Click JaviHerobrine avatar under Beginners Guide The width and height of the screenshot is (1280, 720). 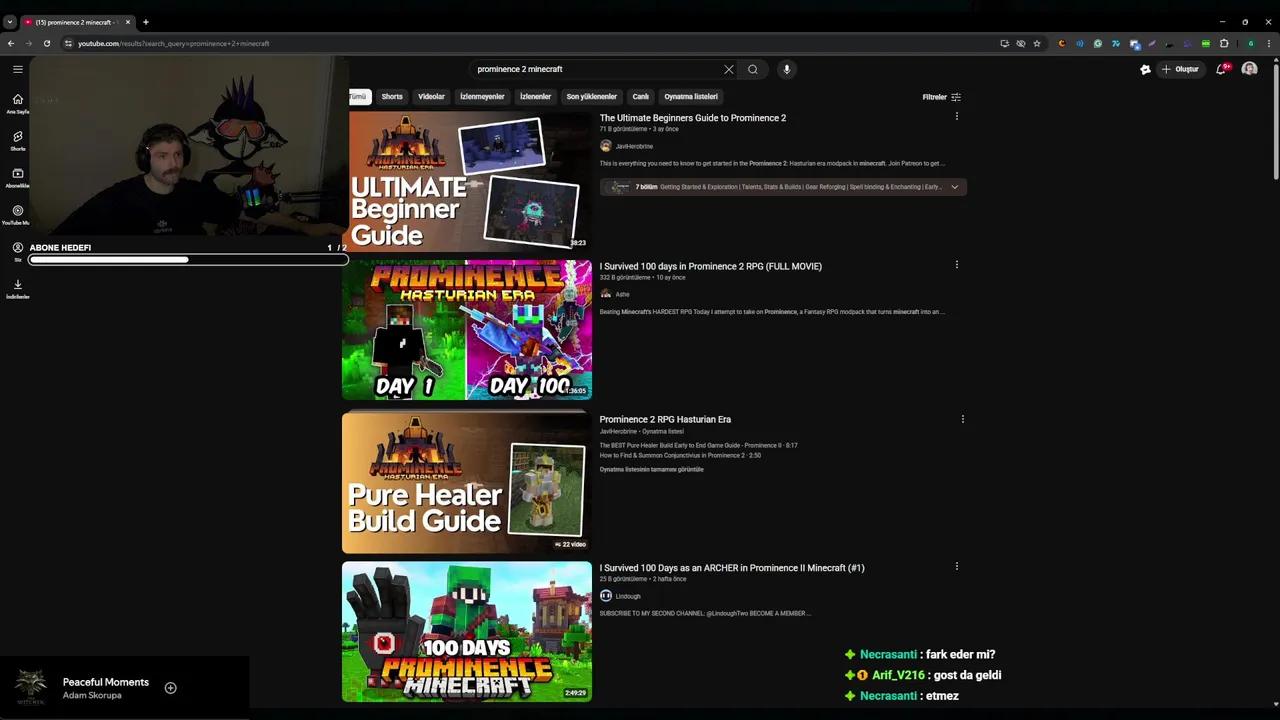[606, 146]
